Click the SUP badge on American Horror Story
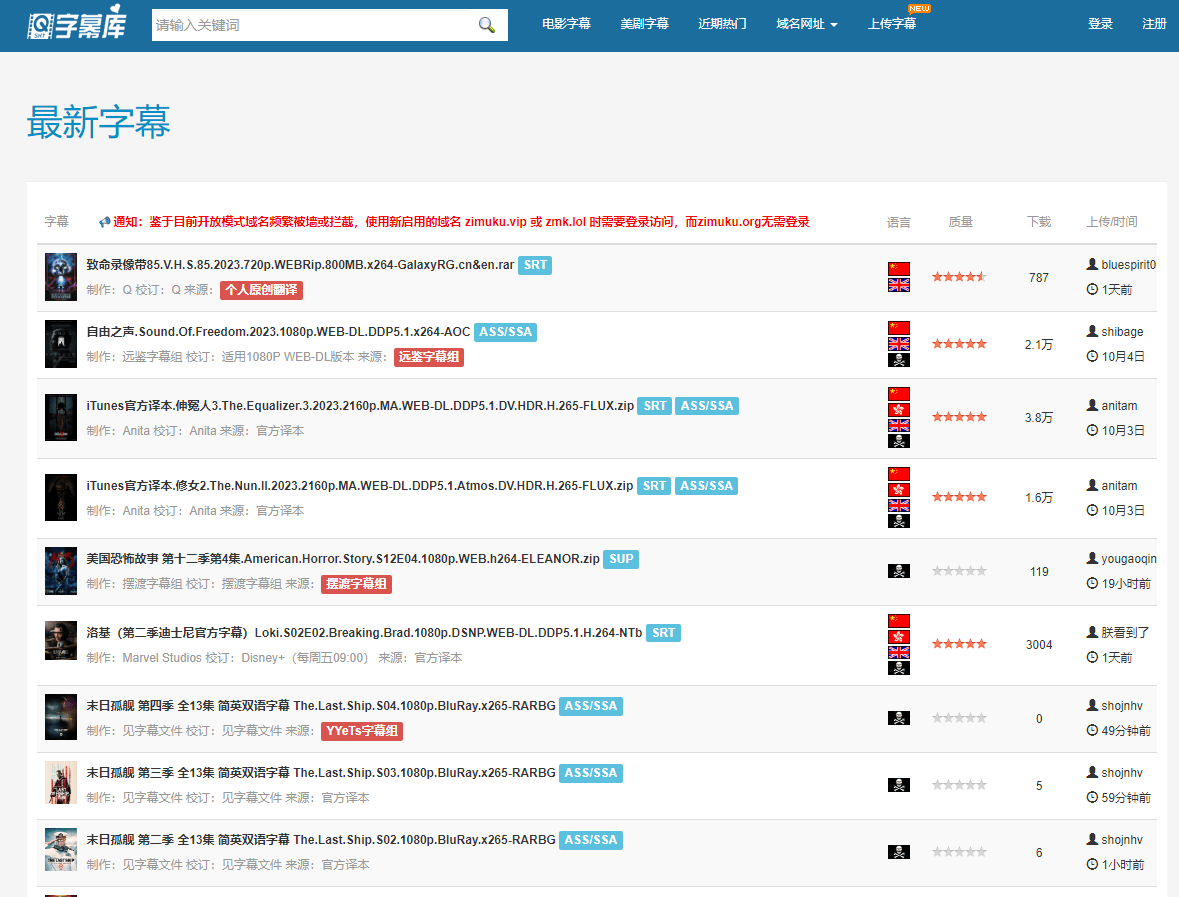 click(621, 559)
